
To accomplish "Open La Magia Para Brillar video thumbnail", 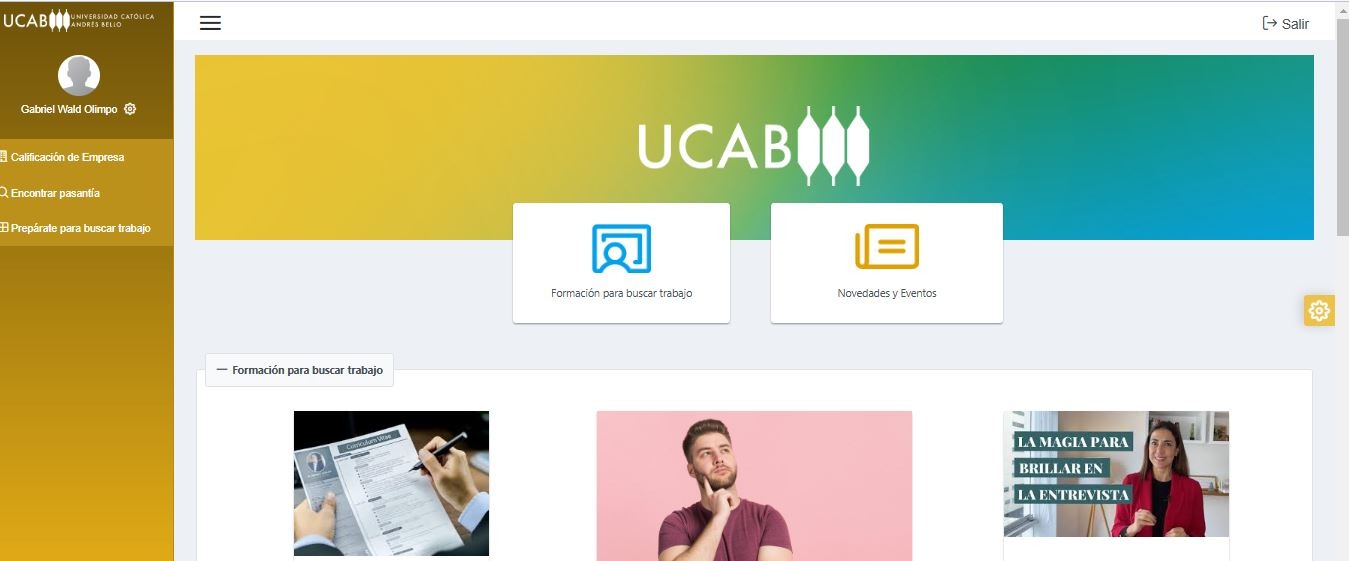I will click(1116, 474).
